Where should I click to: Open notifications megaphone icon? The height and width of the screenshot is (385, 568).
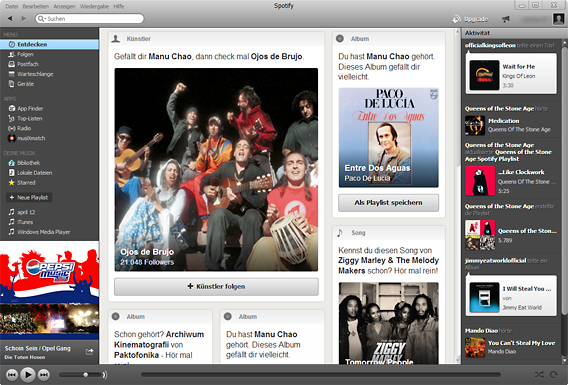coord(506,19)
